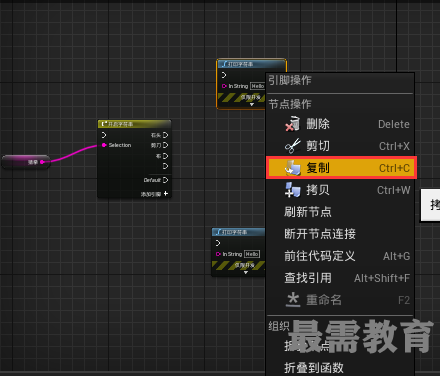Image resolution: width=440 pixels, height=376 pixels.
Task: Edit the lower node's Hello text field
Action: (252, 254)
